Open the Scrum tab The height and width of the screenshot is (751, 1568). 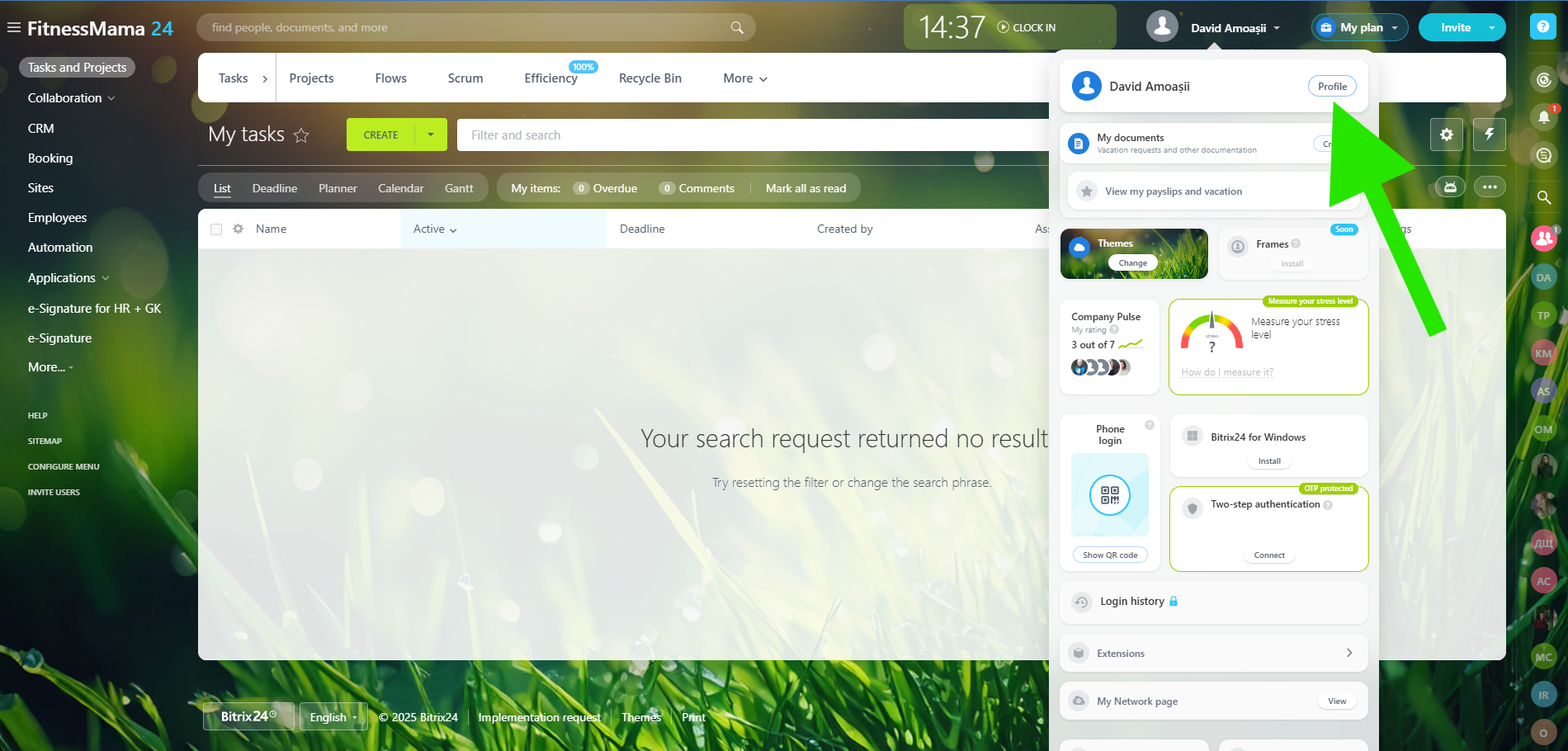pyautogui.click(x=465, y=78)
